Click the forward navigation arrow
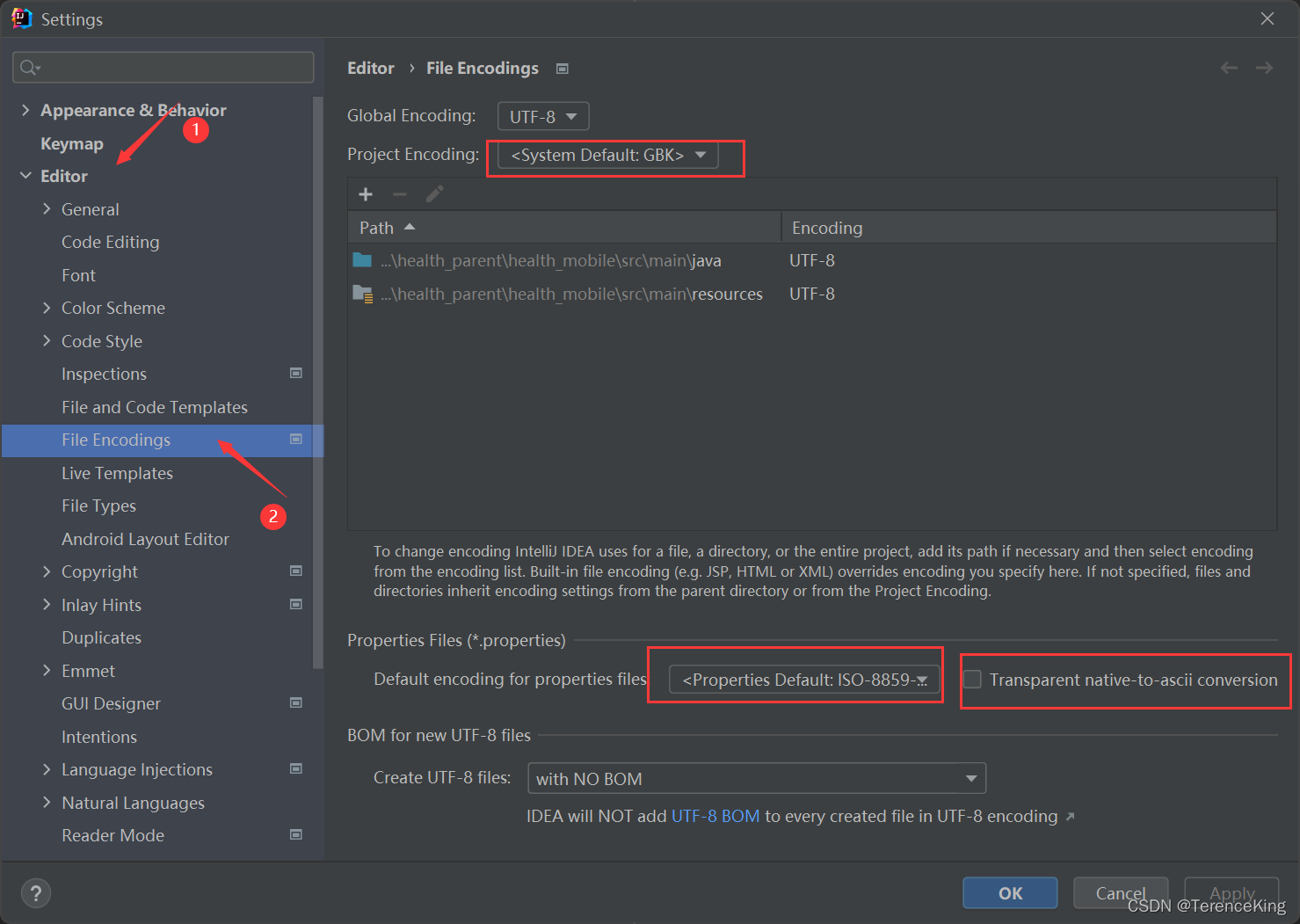Image resolution: width=1300 pixels, height=924 pixels. 1264,68
